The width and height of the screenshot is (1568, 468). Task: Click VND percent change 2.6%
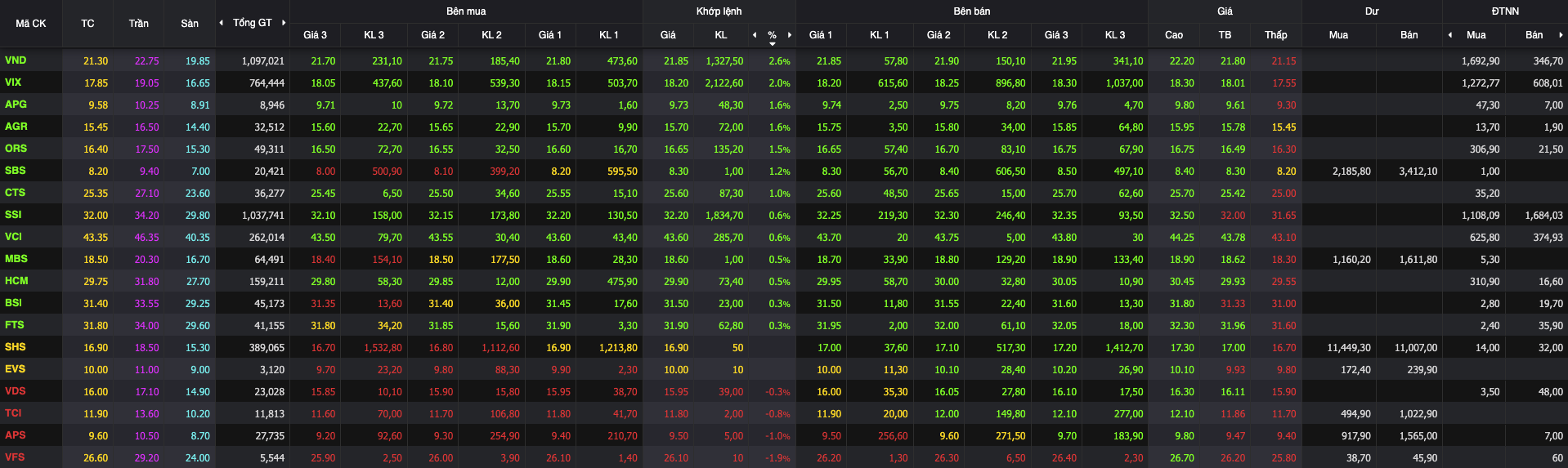(x=779, y=61)
